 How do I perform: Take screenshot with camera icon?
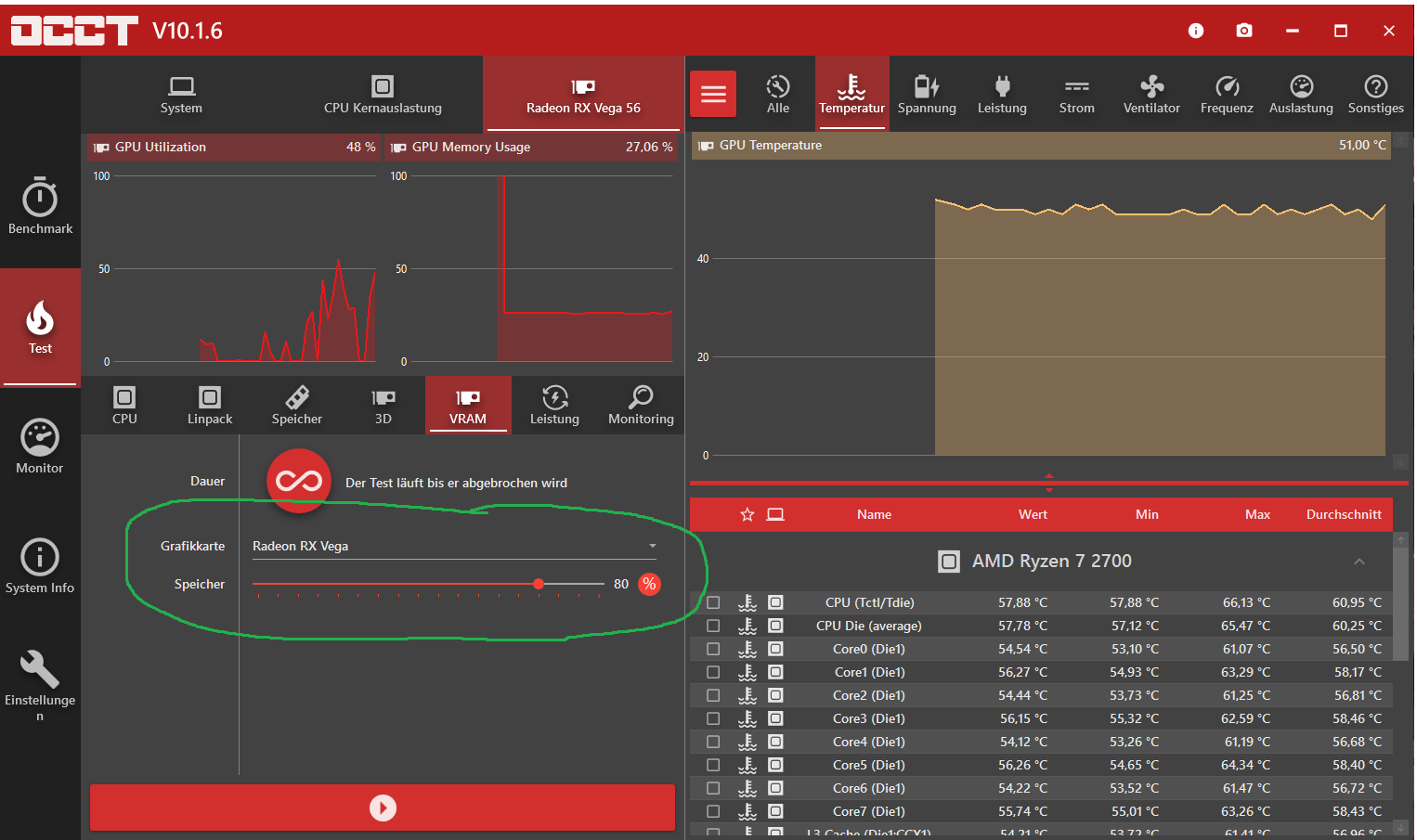[x=1244, y=31]
